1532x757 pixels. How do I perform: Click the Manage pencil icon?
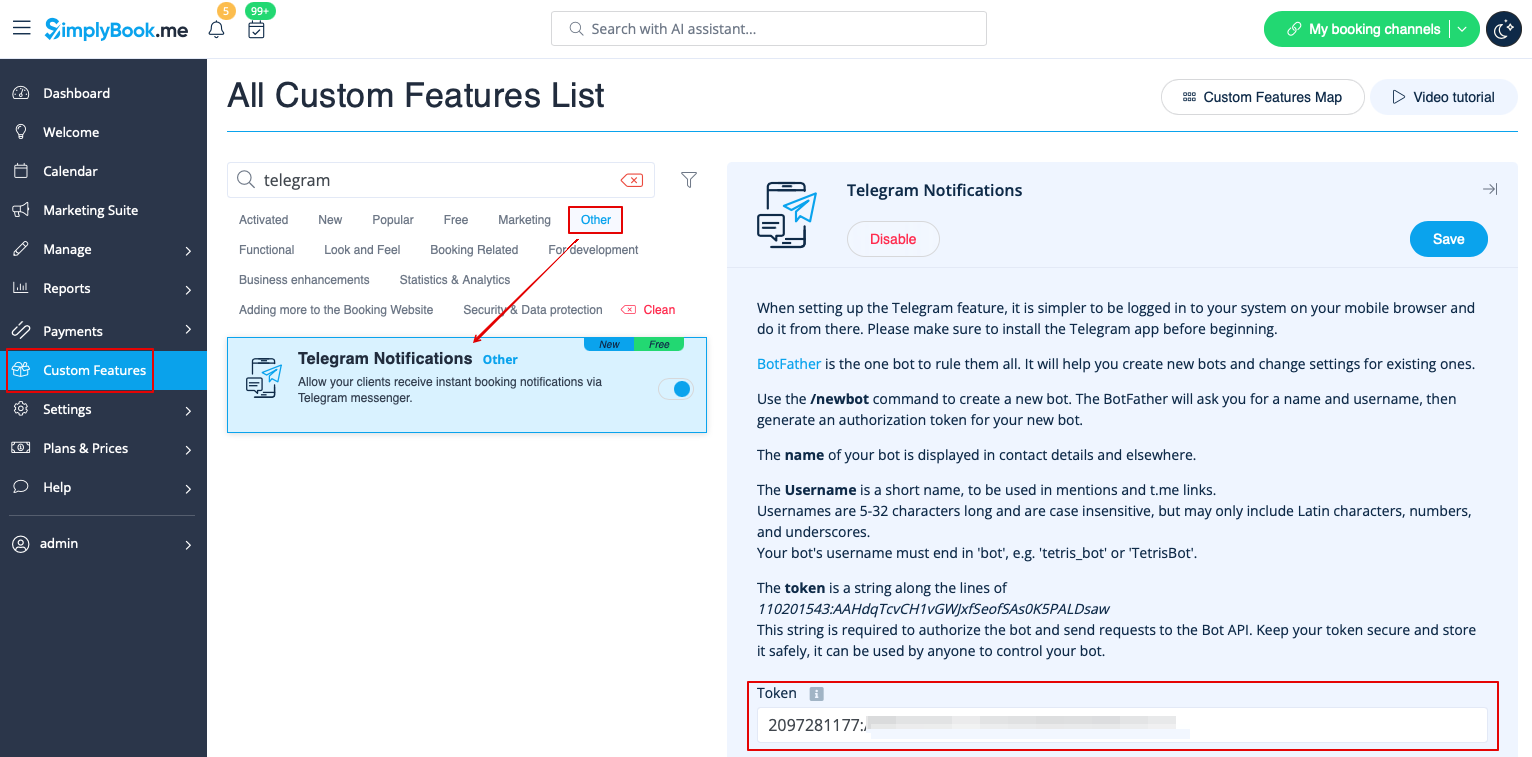20,249
